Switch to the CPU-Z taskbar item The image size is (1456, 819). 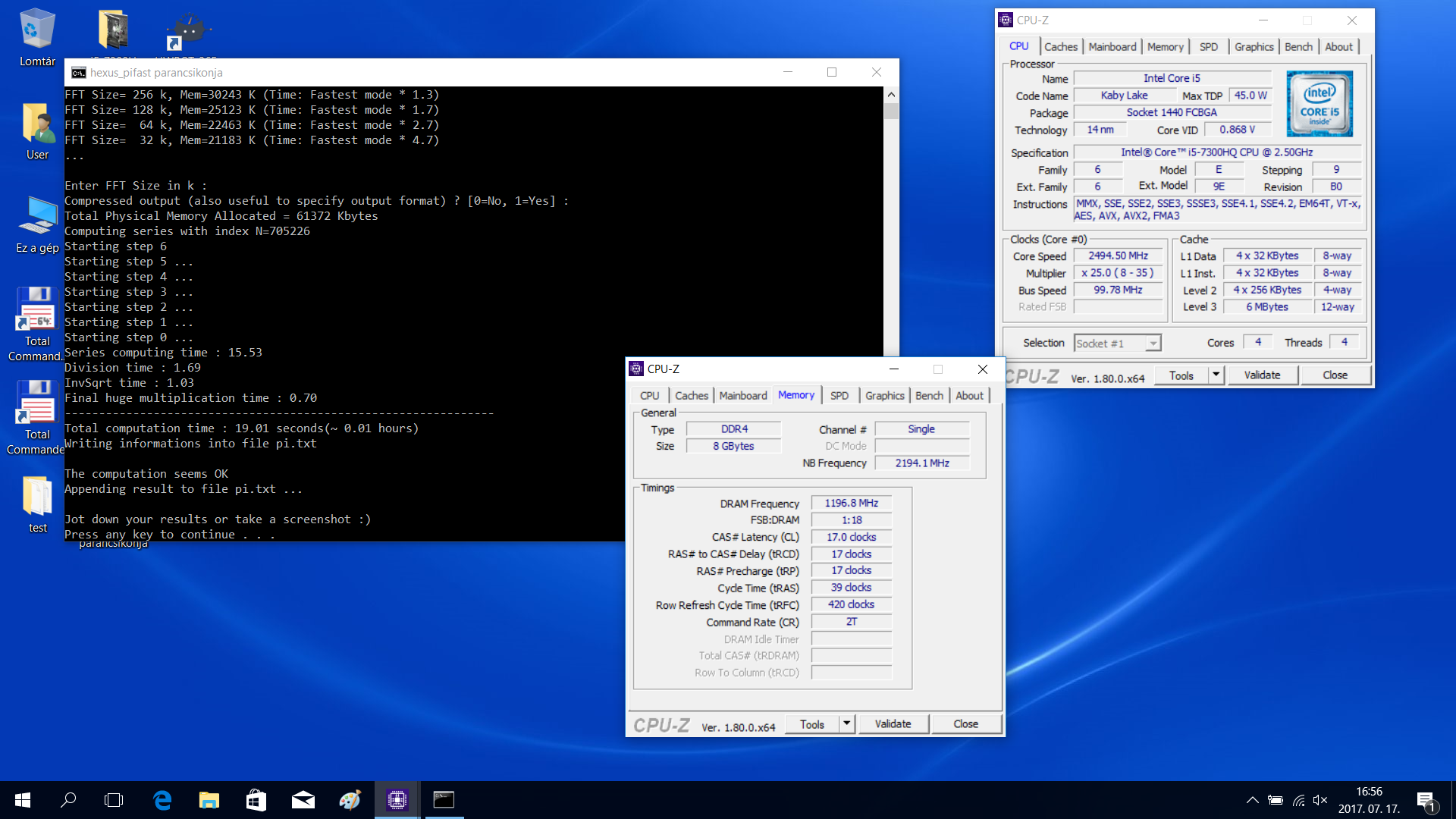point(397,800)
